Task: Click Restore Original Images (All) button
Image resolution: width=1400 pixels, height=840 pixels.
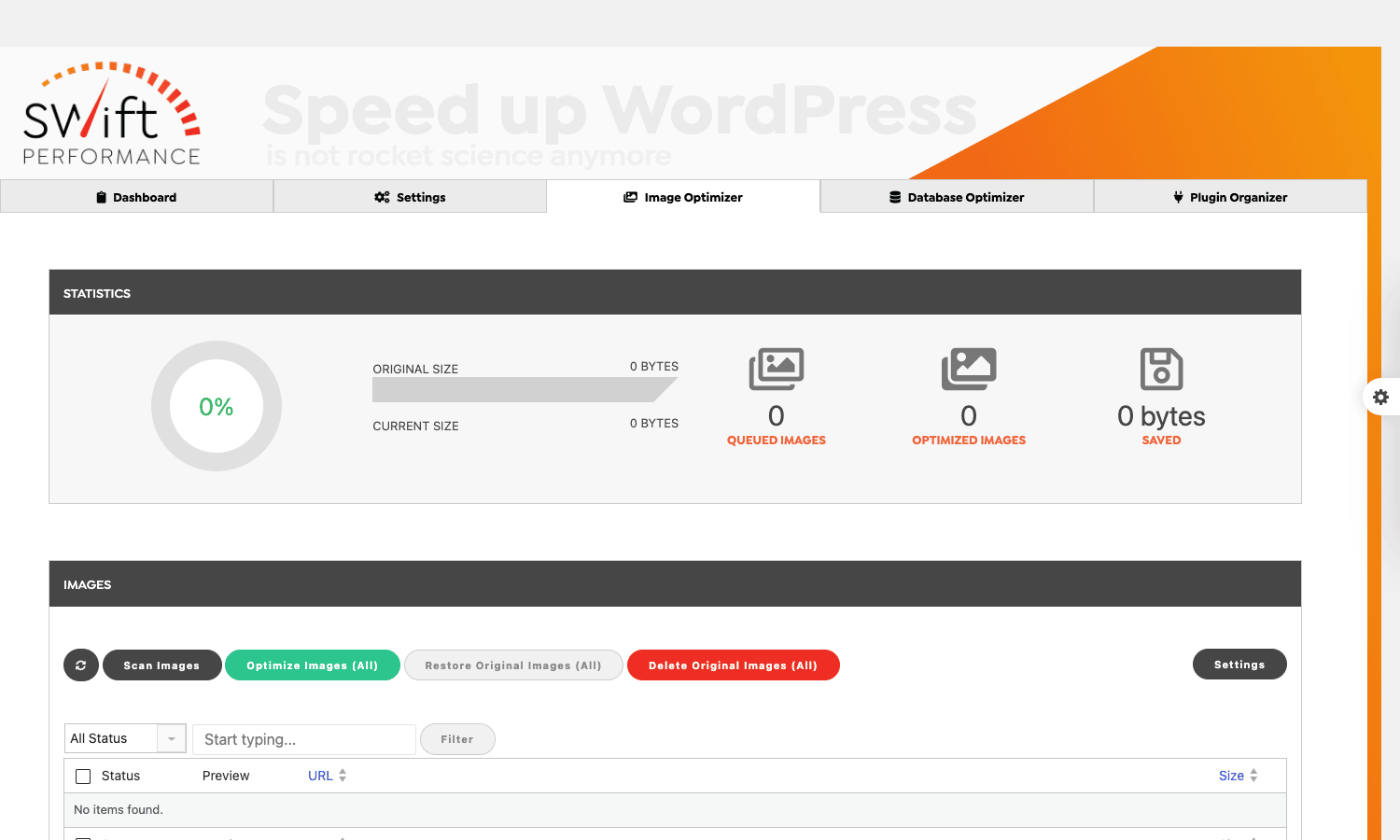Action: pyautogui.click(x=513, y=665)
